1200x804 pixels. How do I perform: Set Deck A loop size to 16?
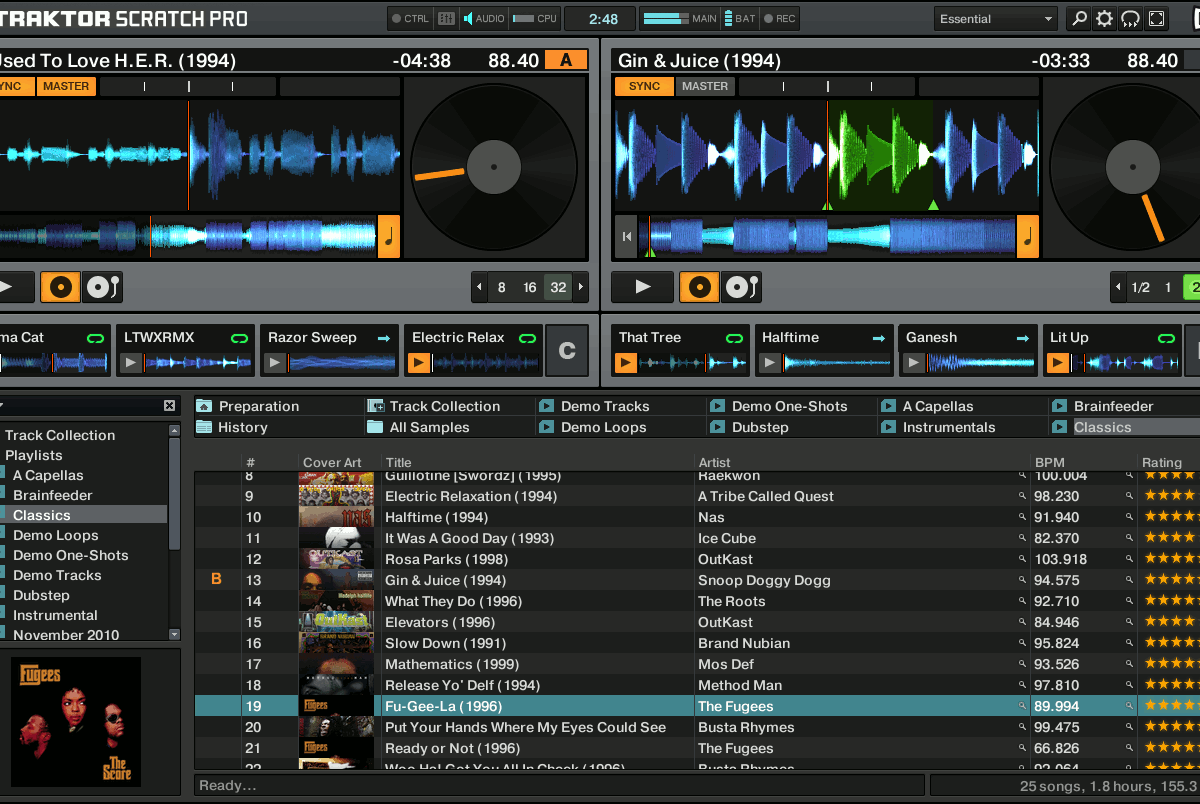[530, 287]
